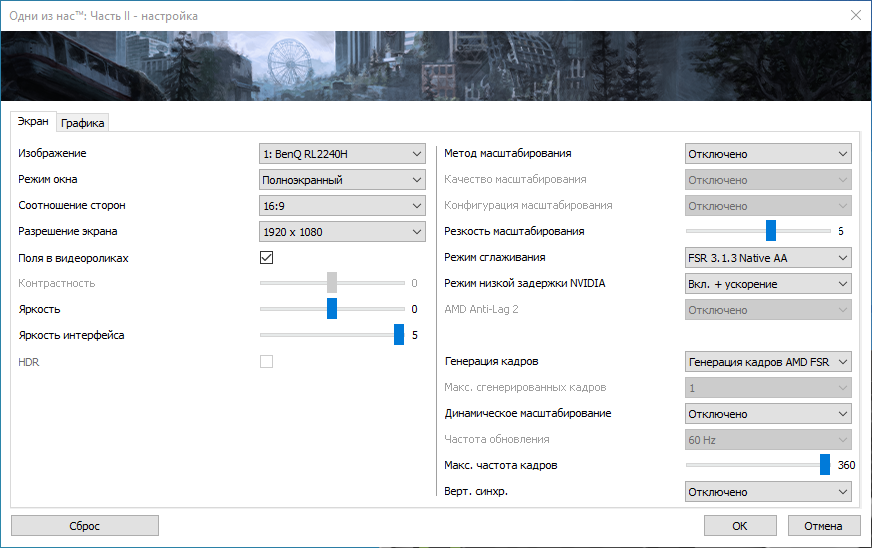Close the settings window with X
872x548 pixels.
click(x=855, y=16)
